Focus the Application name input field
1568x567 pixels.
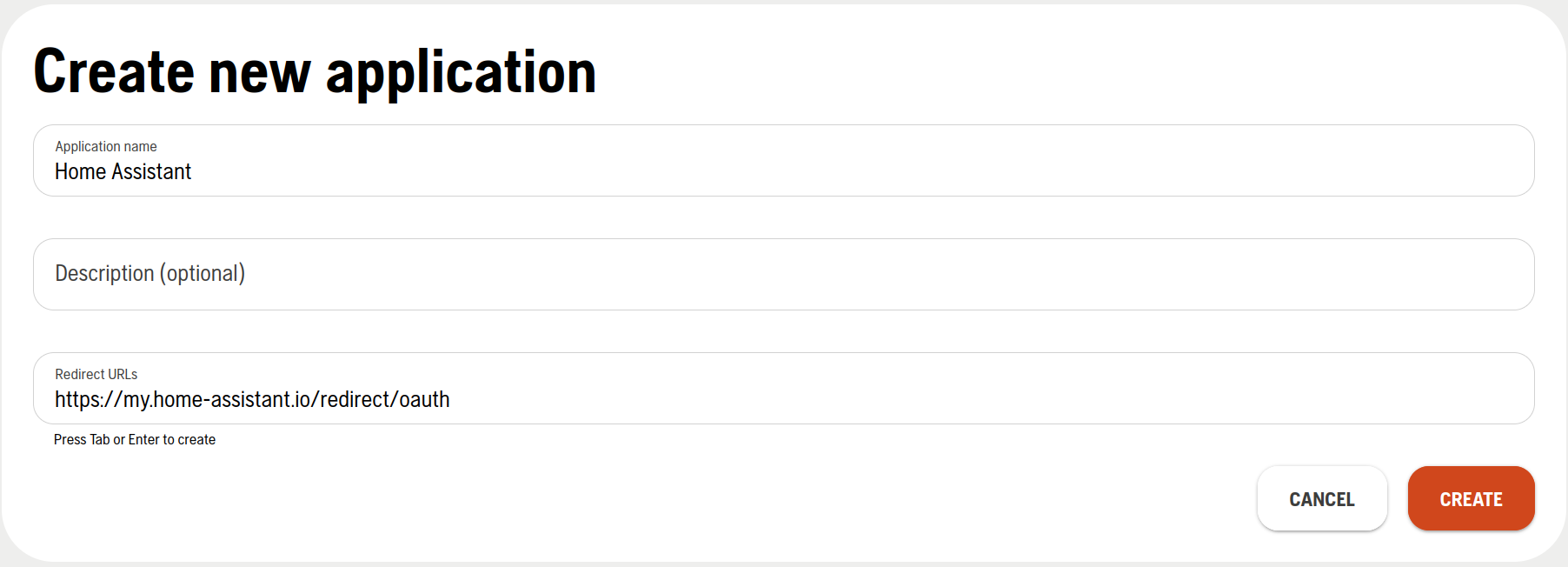(x=782, y=171)
